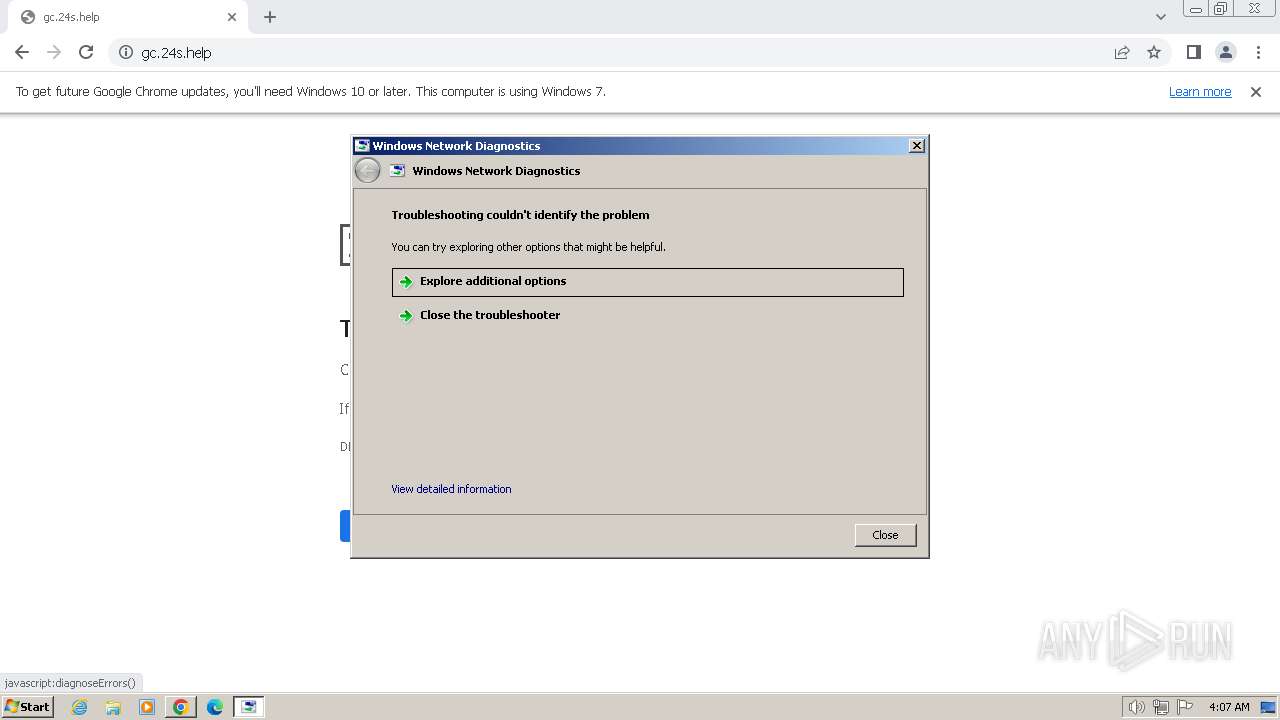The height and width of the screenshot is (720, 1280).
Task: Open Windows Explorer folder in taskbar
Action: 113,707
